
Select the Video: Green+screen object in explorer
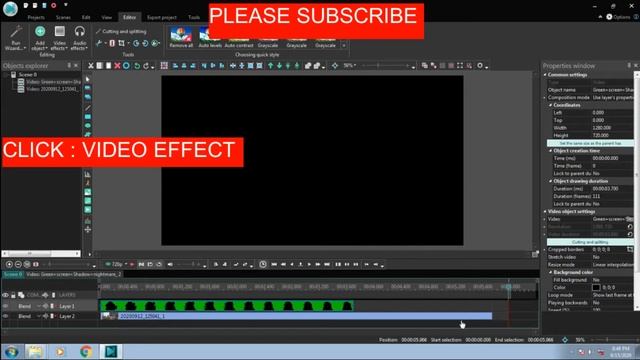[x=53, y=82]
